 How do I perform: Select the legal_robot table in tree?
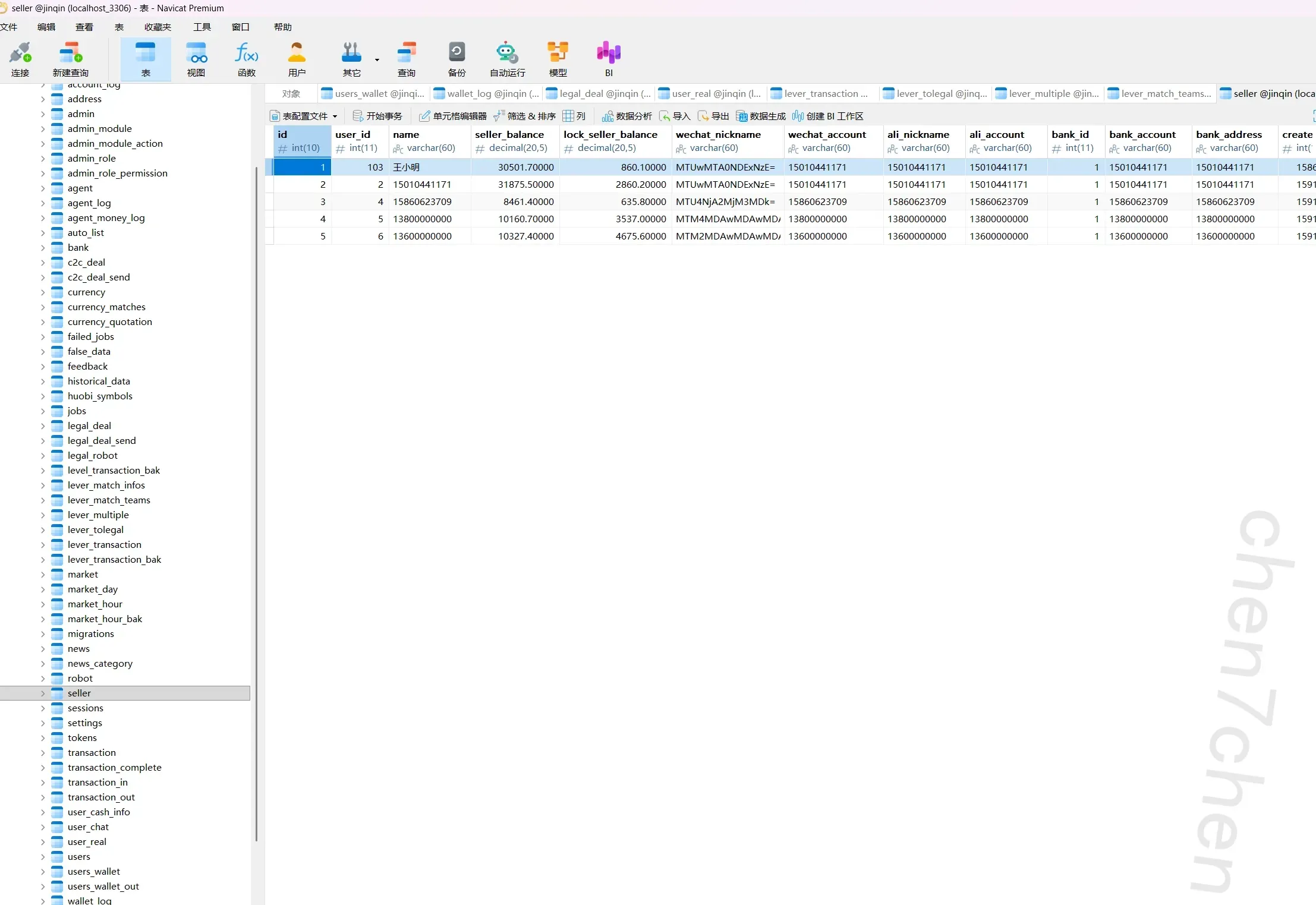point(93,455)
